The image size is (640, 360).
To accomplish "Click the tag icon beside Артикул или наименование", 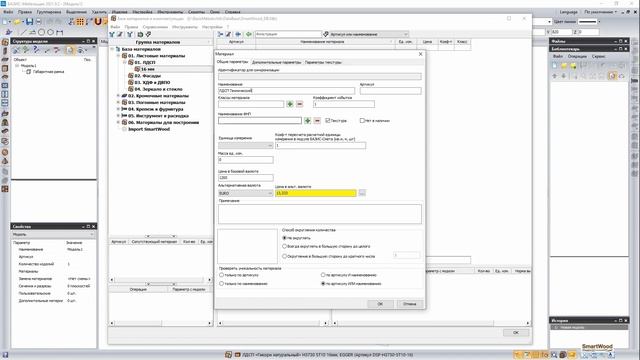I will point(326,34).
